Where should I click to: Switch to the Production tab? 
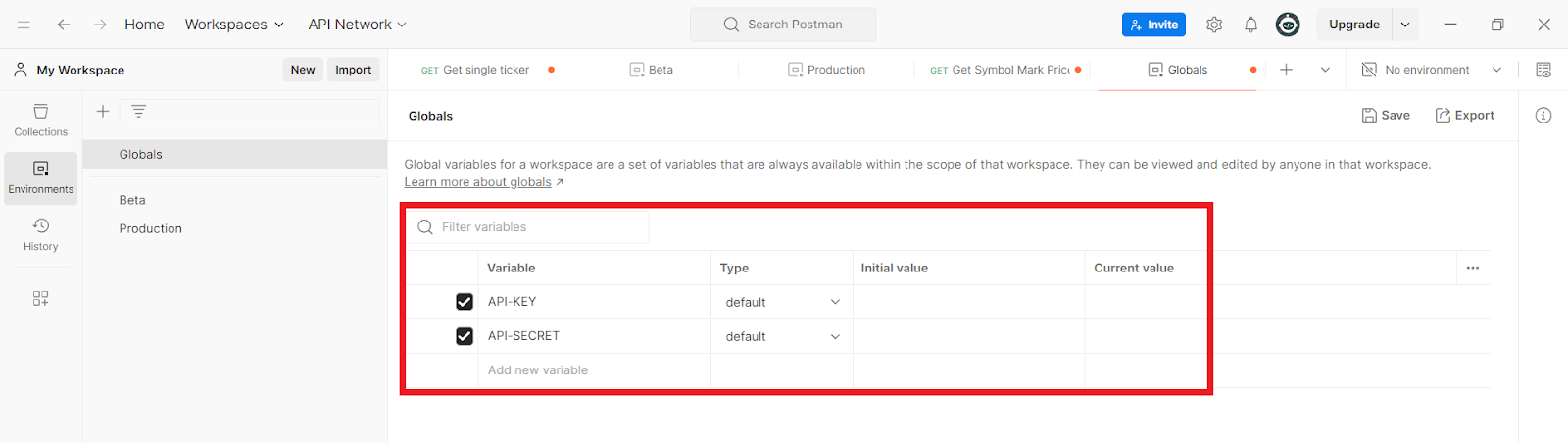tap(826, 70)
